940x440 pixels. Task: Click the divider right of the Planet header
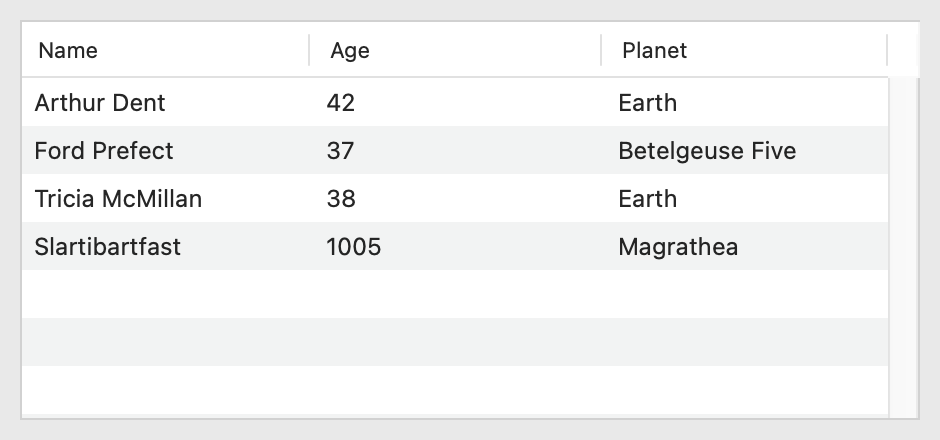(x=887, y=50)
